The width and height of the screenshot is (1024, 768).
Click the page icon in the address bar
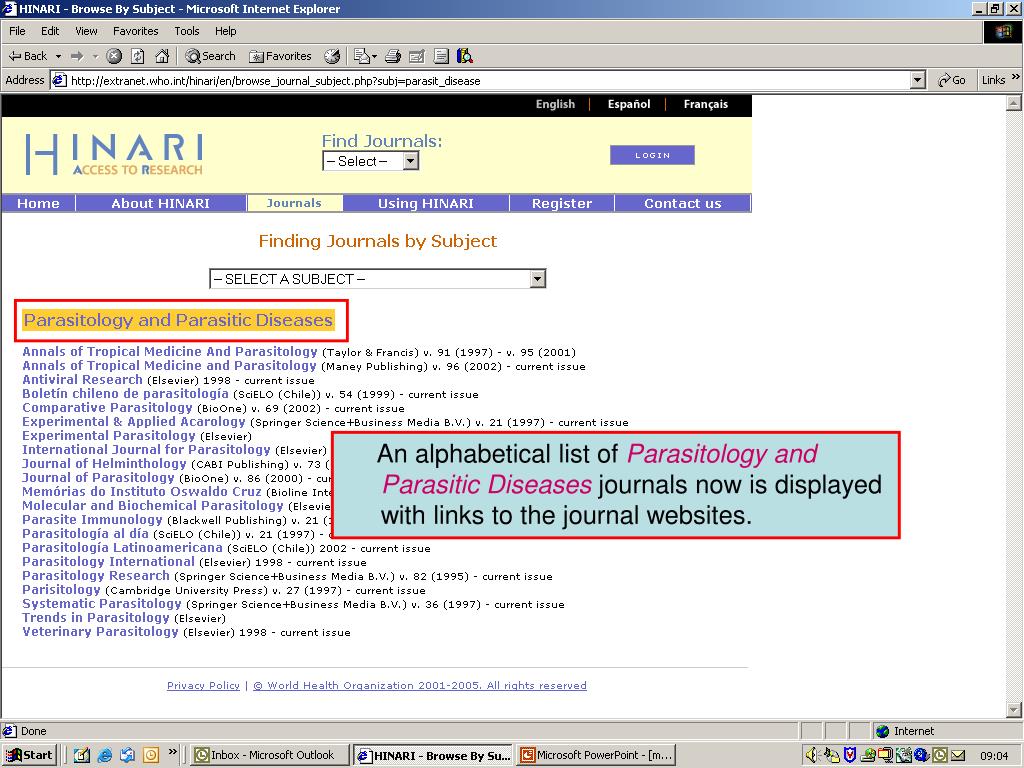pyautogui.click(x=59, y=81)
